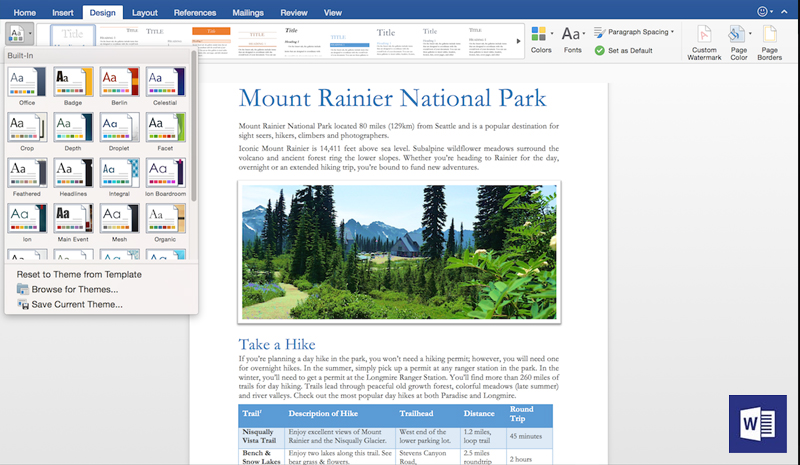This screenshot has width=800, height=465.
Task: Apply the orange Title style set
Action: [211, 41]
